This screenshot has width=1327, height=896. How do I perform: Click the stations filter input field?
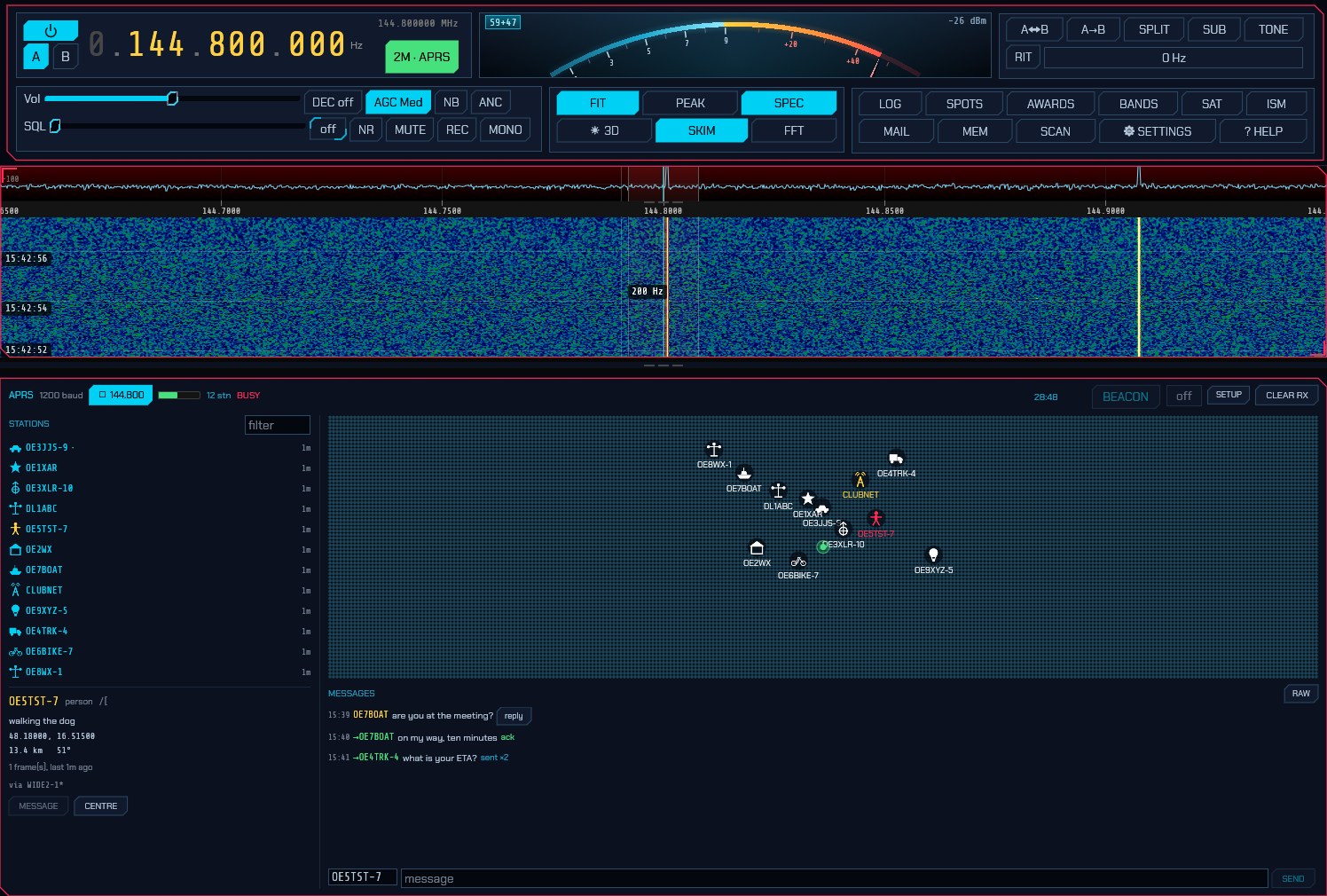[x=278, y=426]
